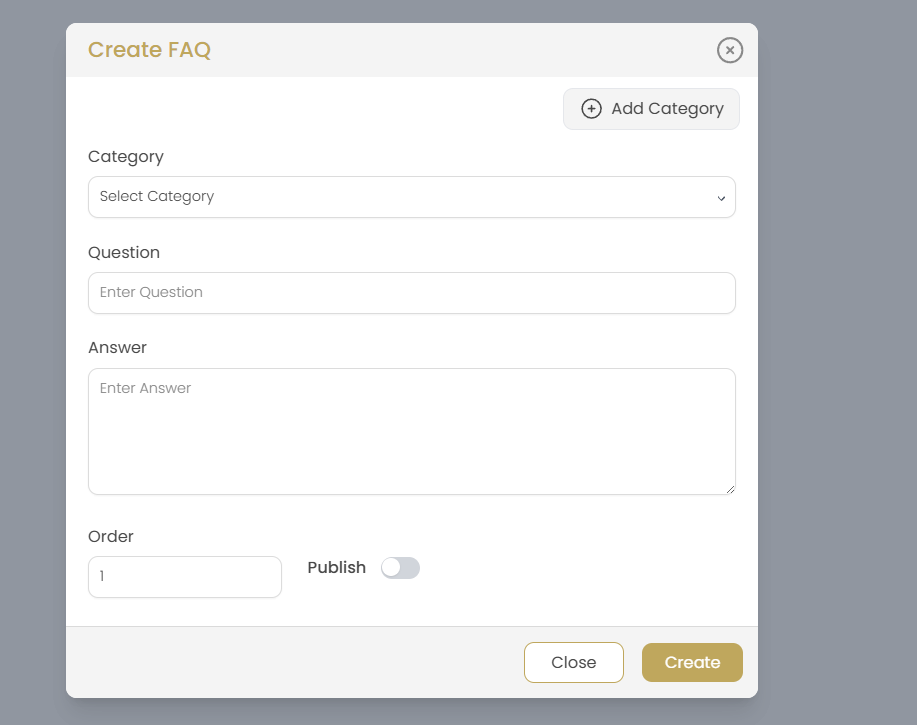
Task: Click the Order field label
Action: (110, 537)
